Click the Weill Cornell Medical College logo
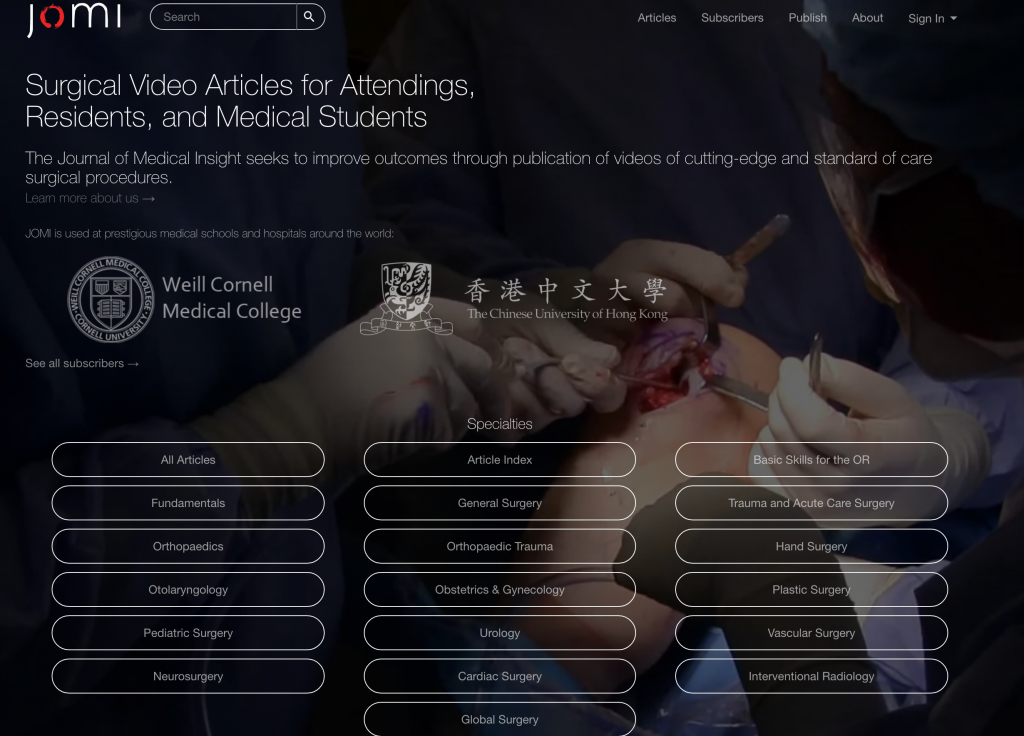Image resolution: width=1024 pixels, height=736 pixels. (x=184, y=299)
